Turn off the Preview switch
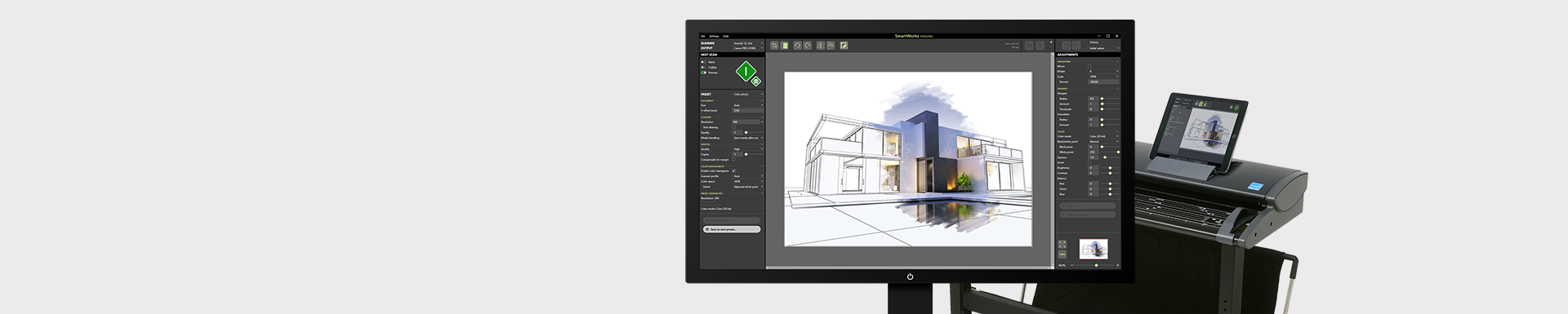Screen dimensions: 1568x314 point(703,73)
